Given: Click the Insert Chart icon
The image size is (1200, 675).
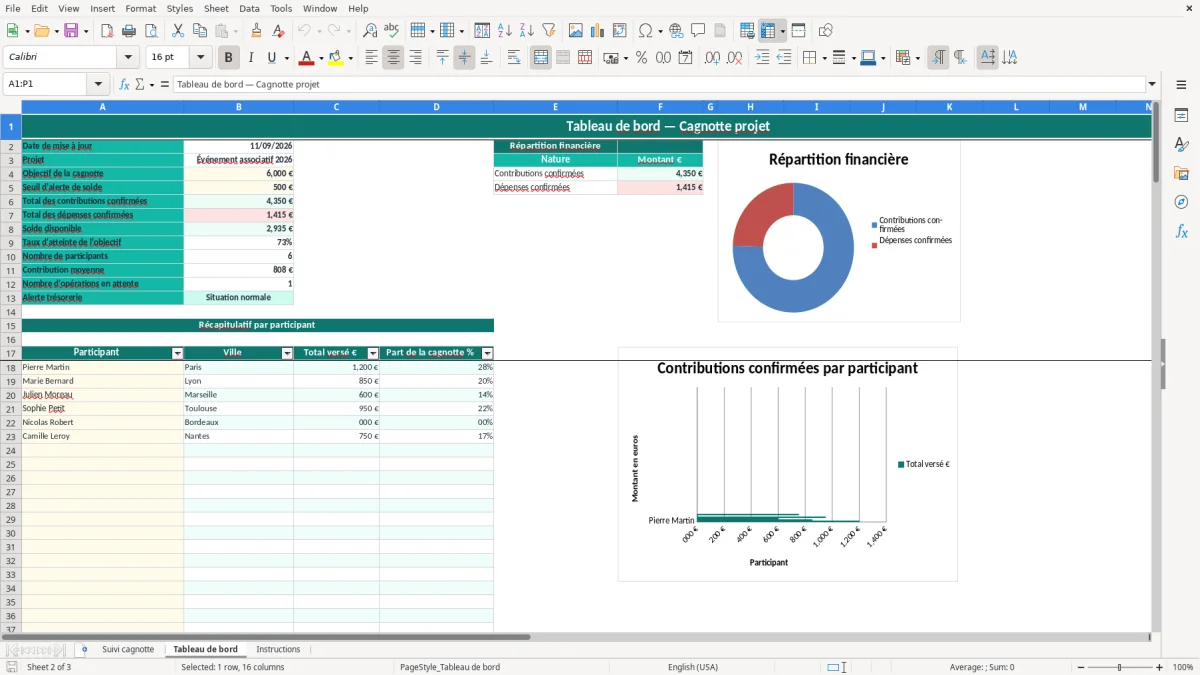Looking at the screenshot, I should tap(598, 31).
